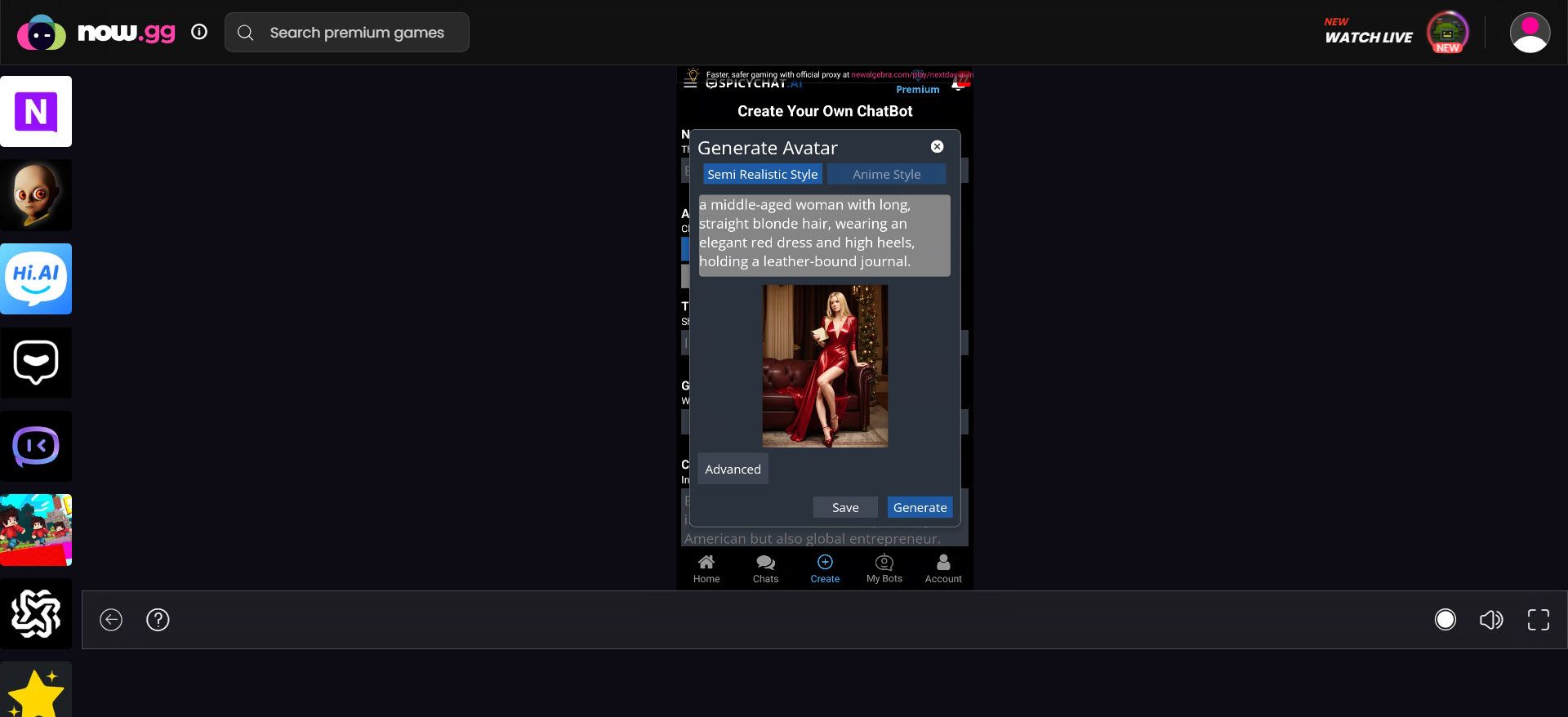Click the now.gg info icon
This screenshot has width=1568, height=717.
[x=199, y=32]
